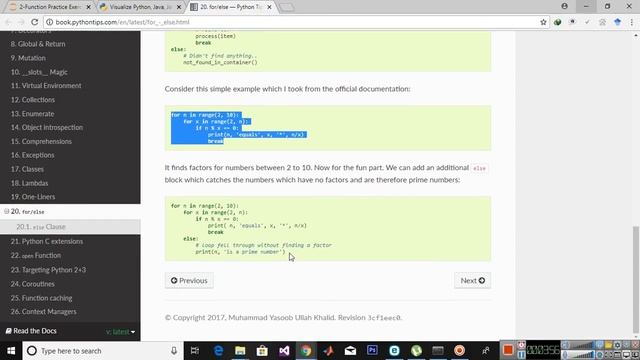Open the orange record app in taskbar
Screen dimensions: 640x360
(x=460, y=351)
